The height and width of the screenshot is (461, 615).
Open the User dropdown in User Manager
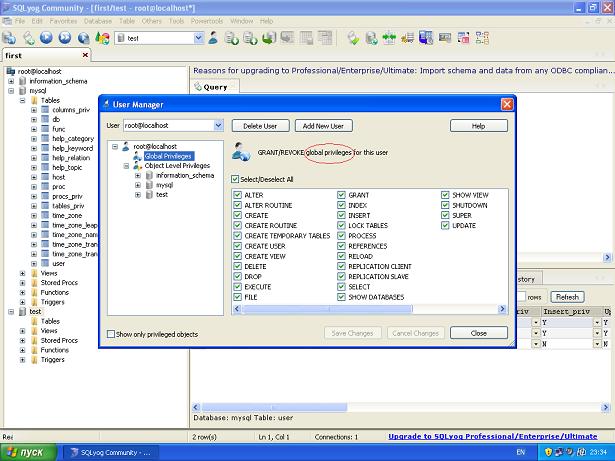point(218,126)
